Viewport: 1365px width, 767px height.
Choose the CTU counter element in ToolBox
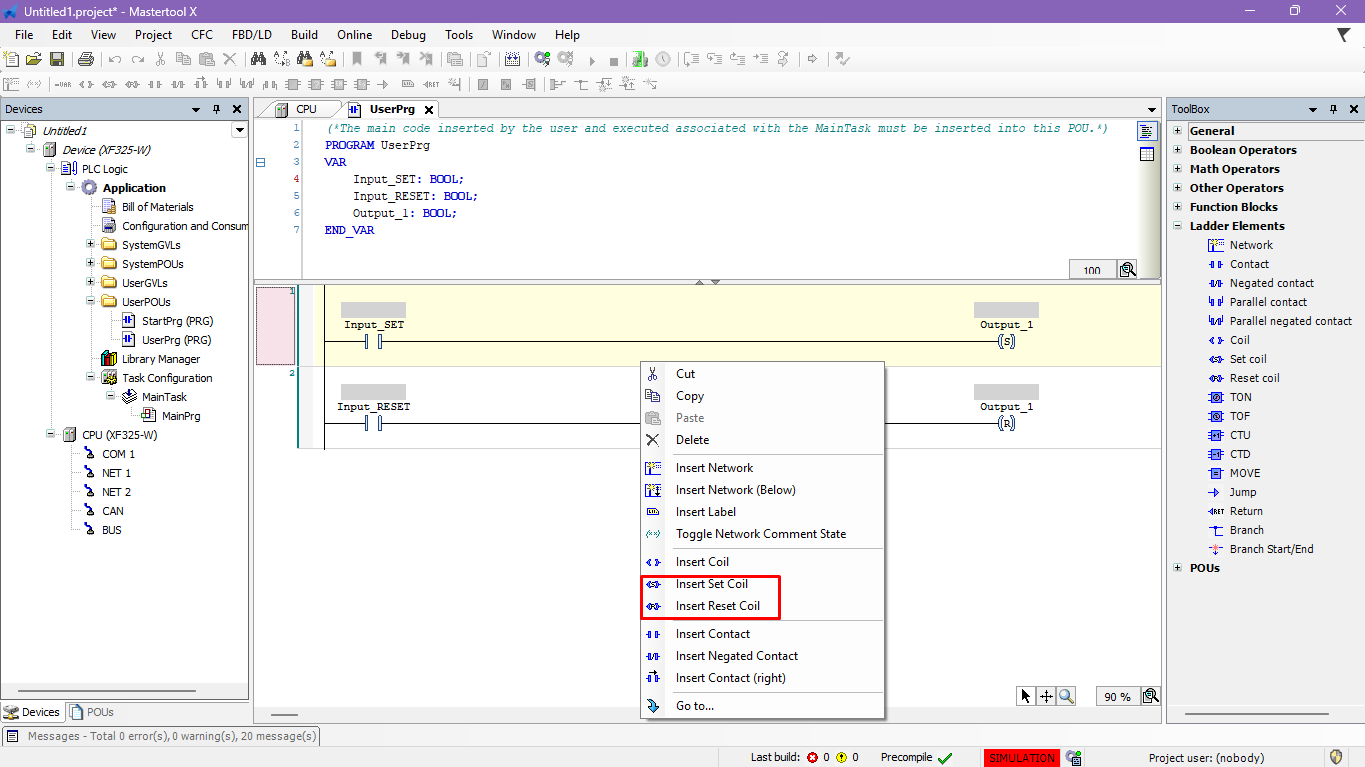[1240, 435]
